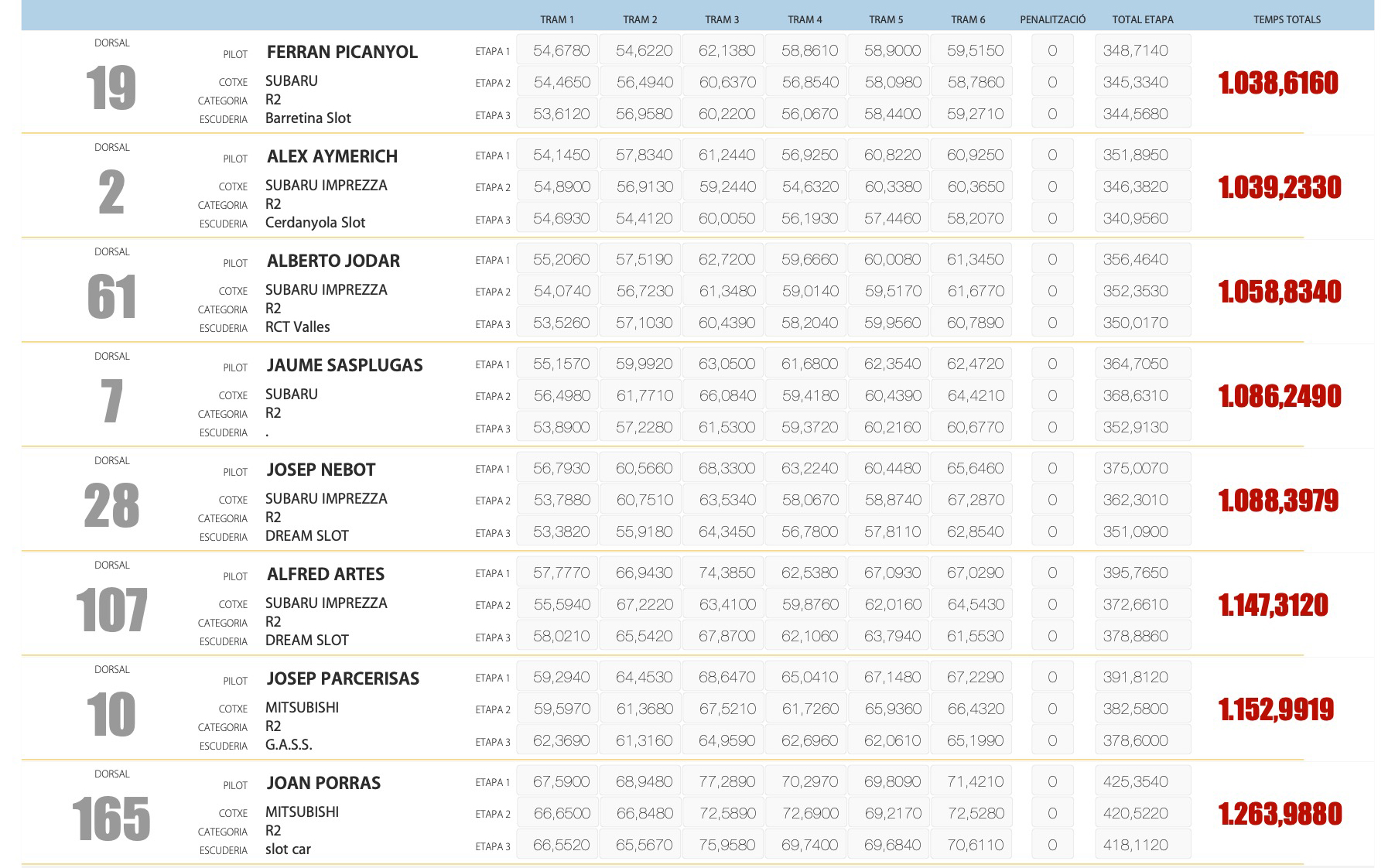Select the PENALITZACIÓ column header
The image size is (1395, 868).
[1052, 19]
